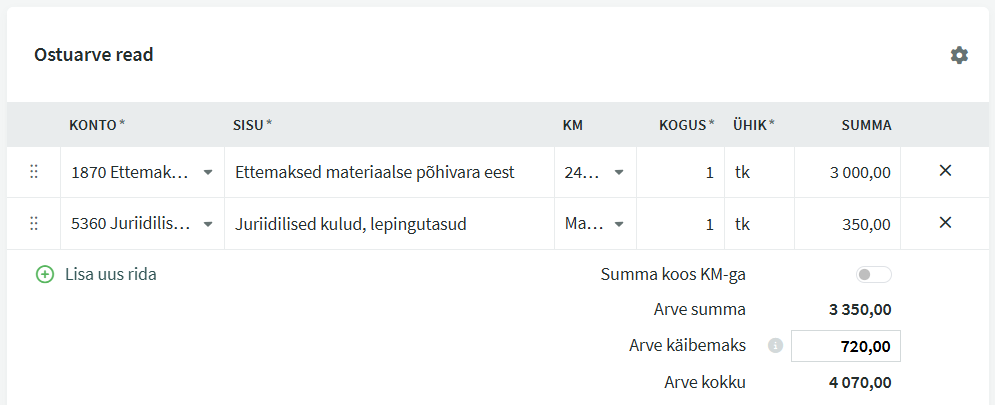Image resolution: width=995 pixels, height=405 pixels.
Task: Click the 350,00 summa field
Action: coord(847,224)
